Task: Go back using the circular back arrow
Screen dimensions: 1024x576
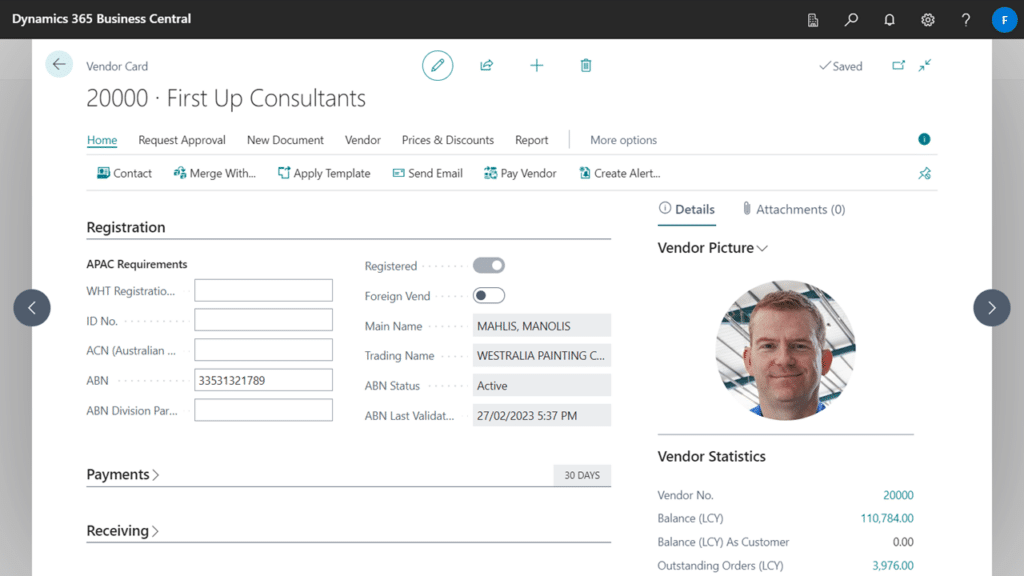Action: click(59, 63)
